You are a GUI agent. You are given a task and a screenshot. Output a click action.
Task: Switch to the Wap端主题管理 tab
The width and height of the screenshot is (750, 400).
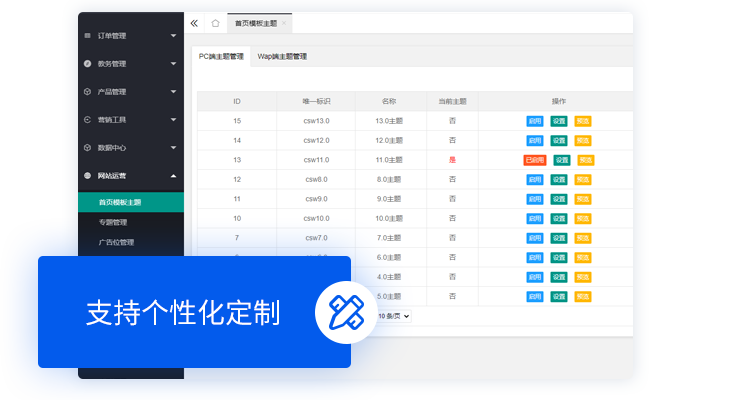(279, 57)
